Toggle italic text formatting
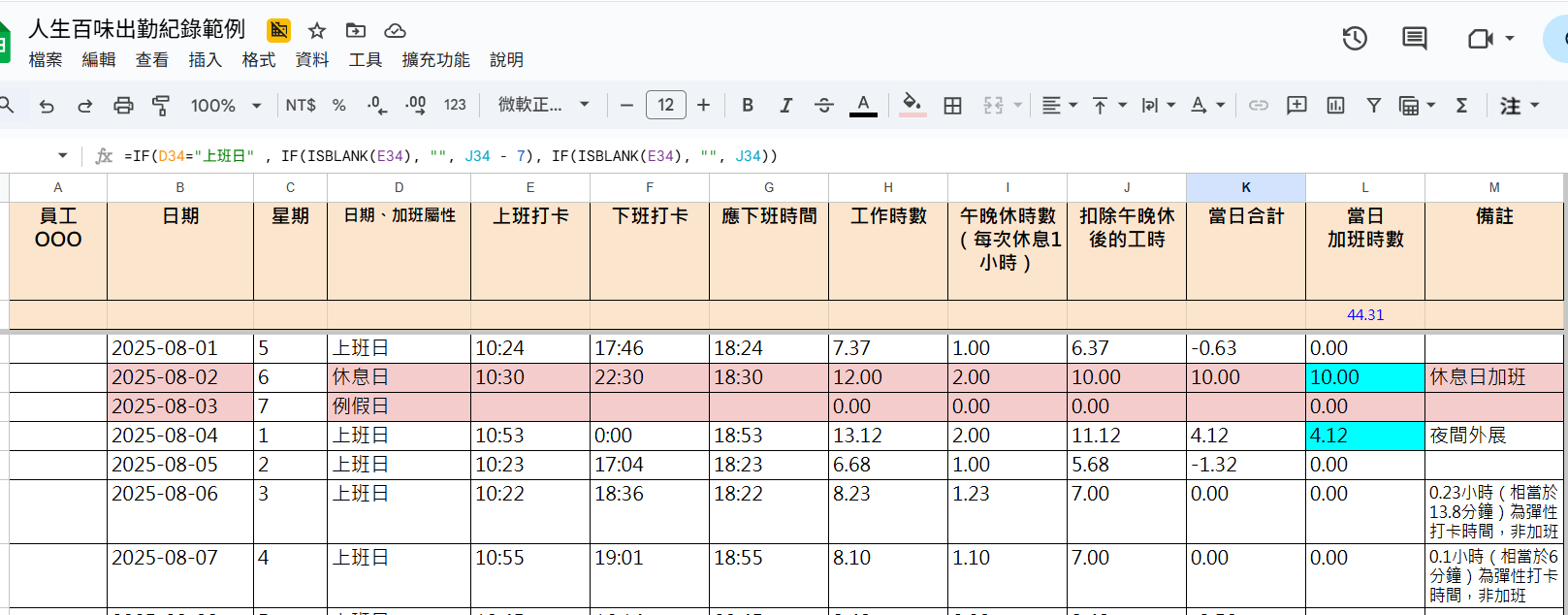 [x=785, y=106]
